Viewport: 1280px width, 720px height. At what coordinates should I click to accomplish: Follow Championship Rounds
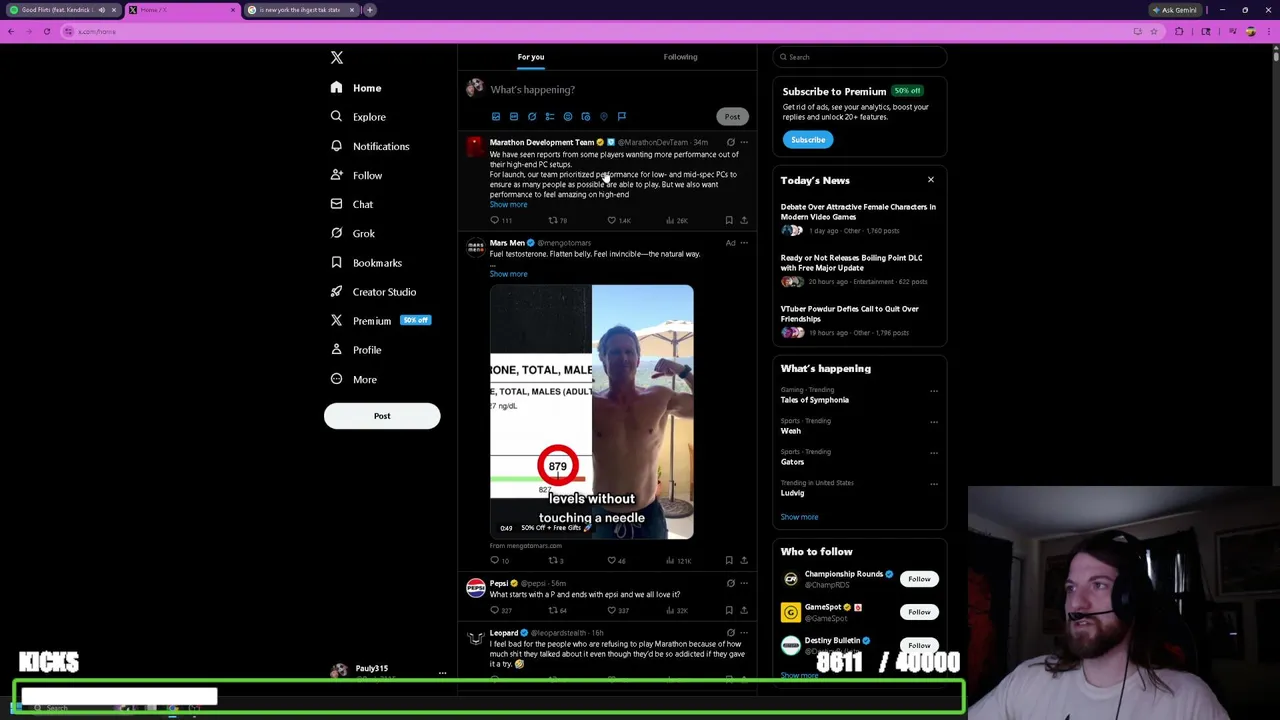point(919,579)
